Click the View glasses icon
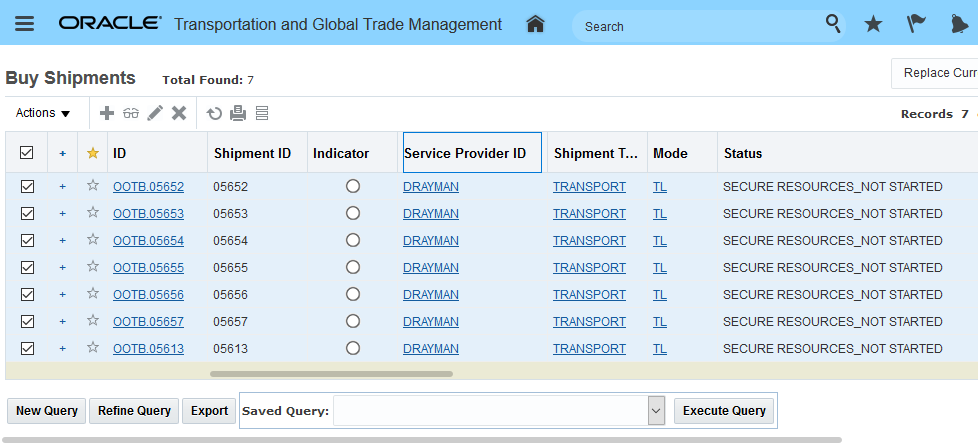The image size is (978, 445). [131, 113]
